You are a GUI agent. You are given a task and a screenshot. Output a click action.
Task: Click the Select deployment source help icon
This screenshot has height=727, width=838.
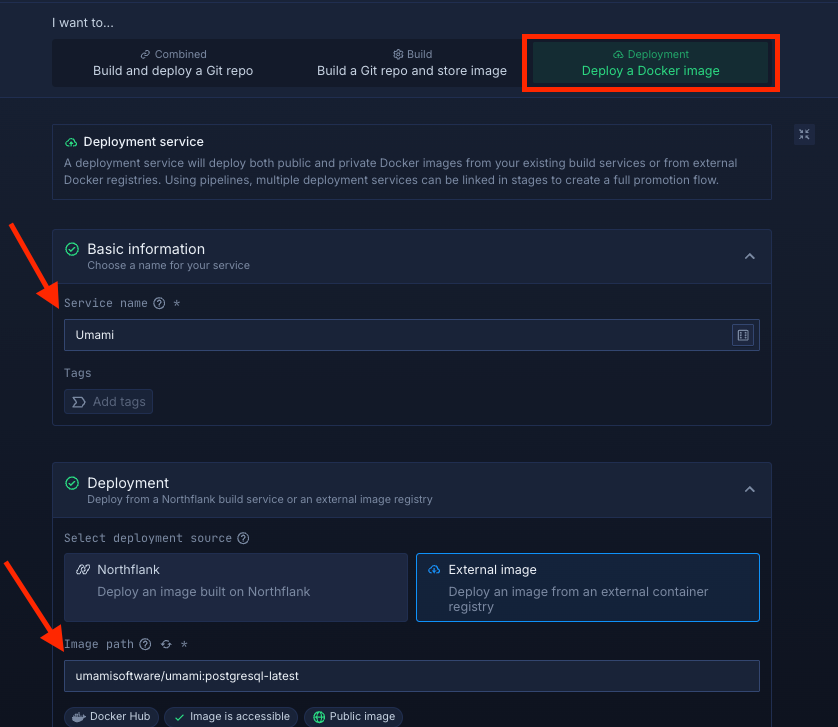click(243, 538)
